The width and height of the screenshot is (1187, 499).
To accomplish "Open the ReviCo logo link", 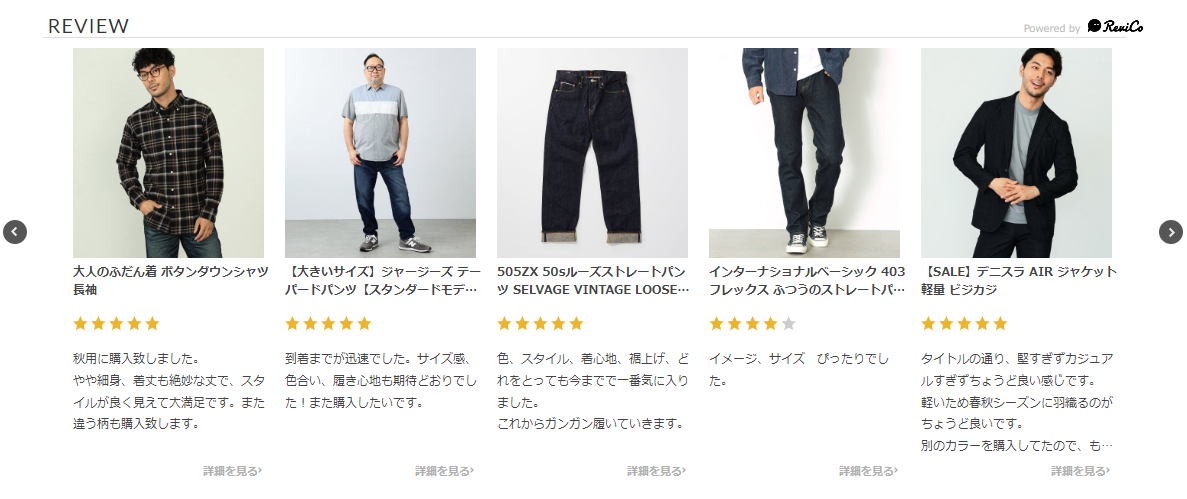I will (x=1115, y=27).
